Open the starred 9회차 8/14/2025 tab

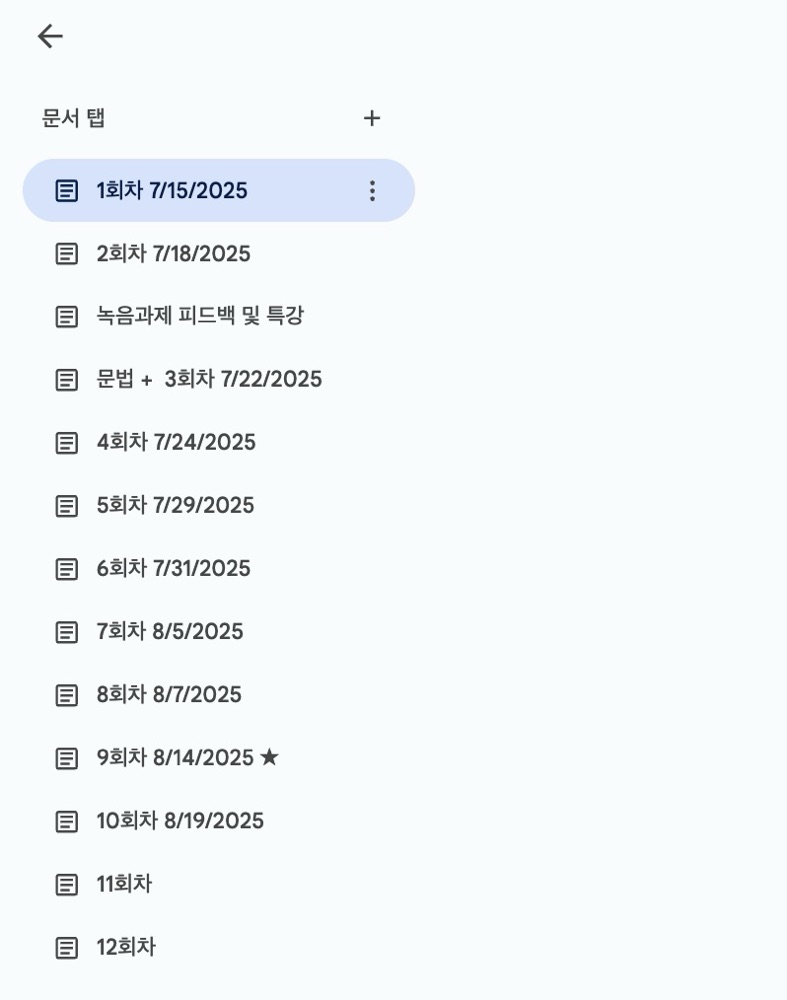click(x=219, y=758)
